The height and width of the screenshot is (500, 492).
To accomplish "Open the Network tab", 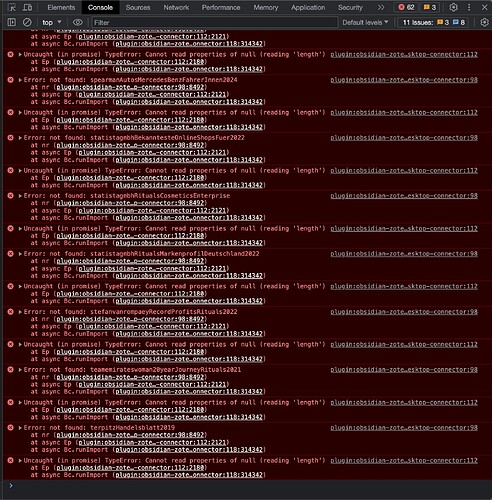I will click(x=176, y=7).
